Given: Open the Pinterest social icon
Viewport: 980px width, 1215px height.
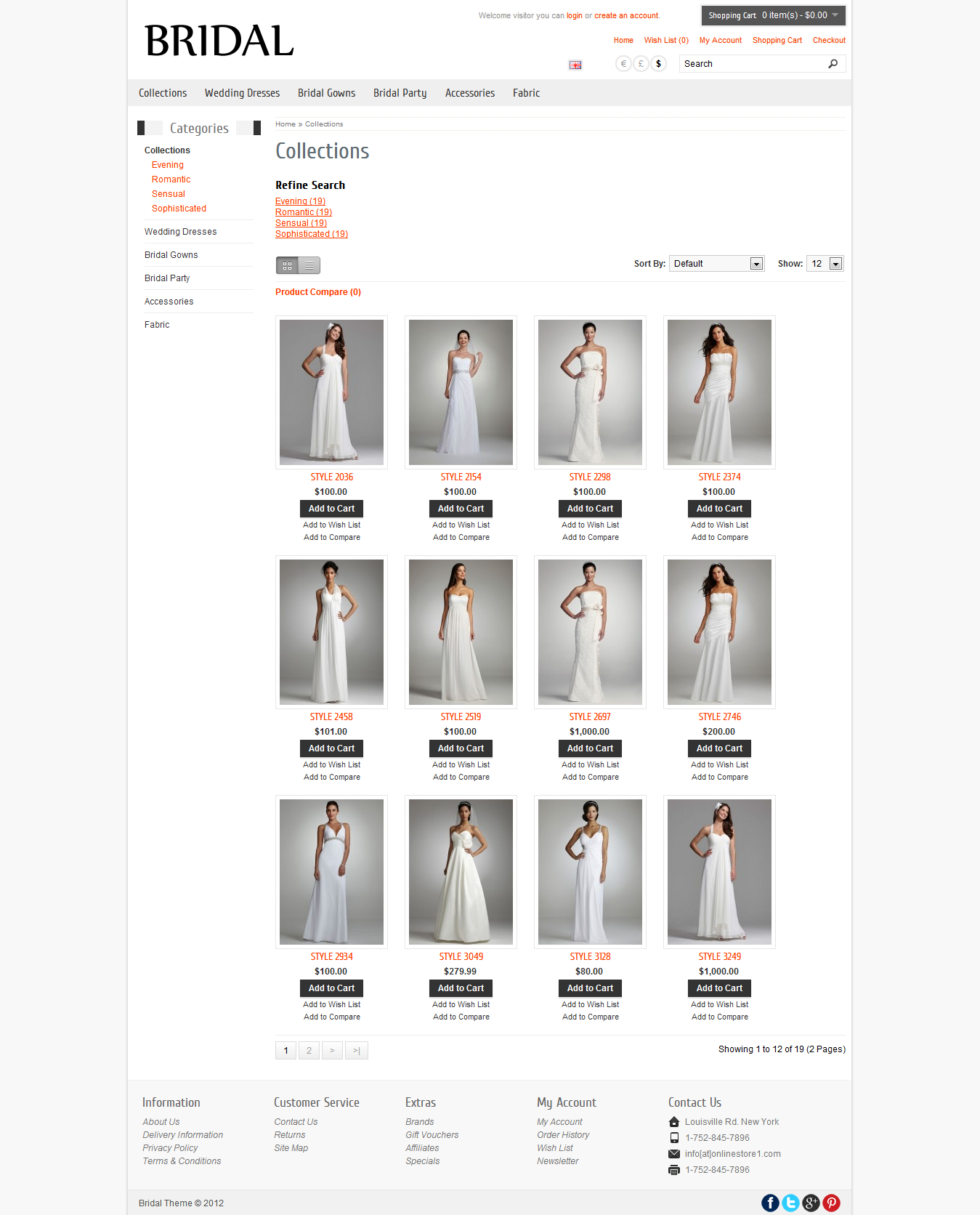Looking at the screenshot, I should [x=831, y=1203].
